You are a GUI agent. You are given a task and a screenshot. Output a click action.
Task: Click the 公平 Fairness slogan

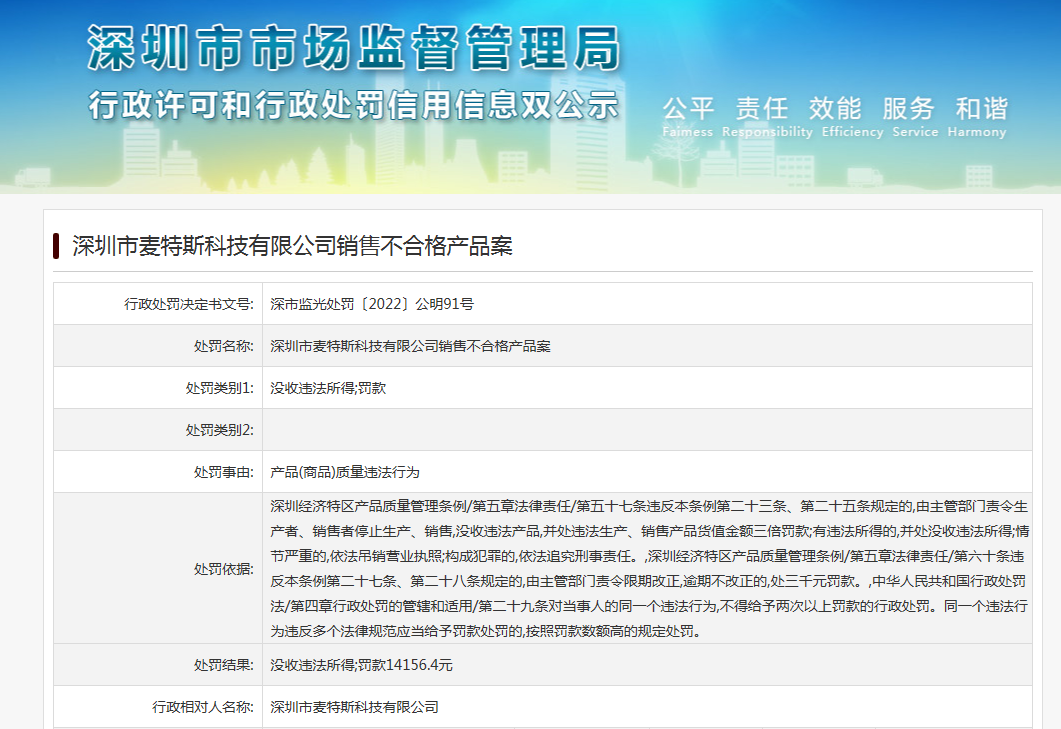pyautogui.click(x=687, y=117)
